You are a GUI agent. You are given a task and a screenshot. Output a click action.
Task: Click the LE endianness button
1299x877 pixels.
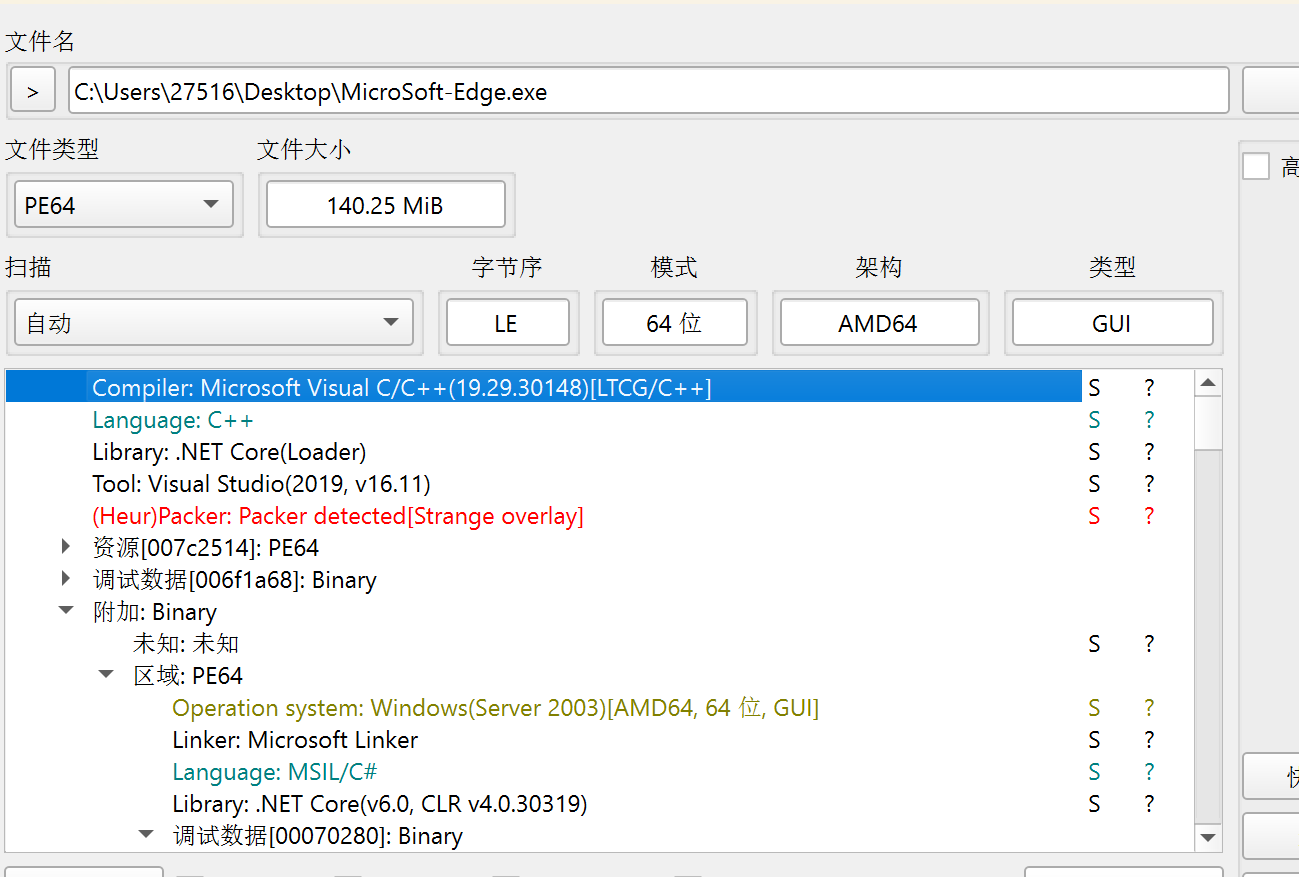click(507, 323)
